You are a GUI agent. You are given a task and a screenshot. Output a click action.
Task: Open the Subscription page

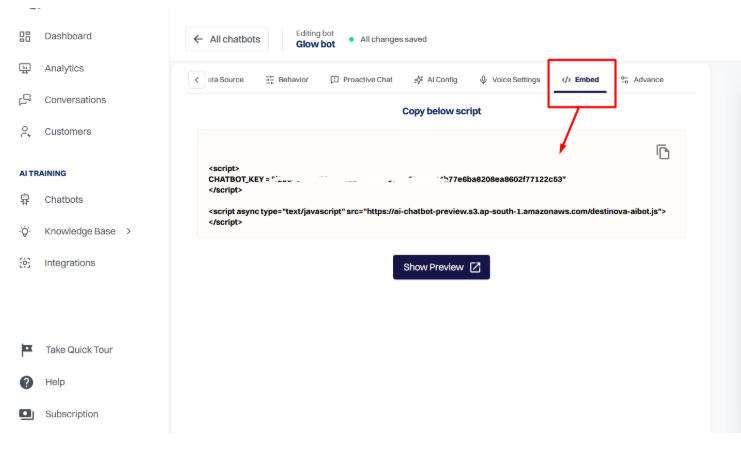(72, 414)
